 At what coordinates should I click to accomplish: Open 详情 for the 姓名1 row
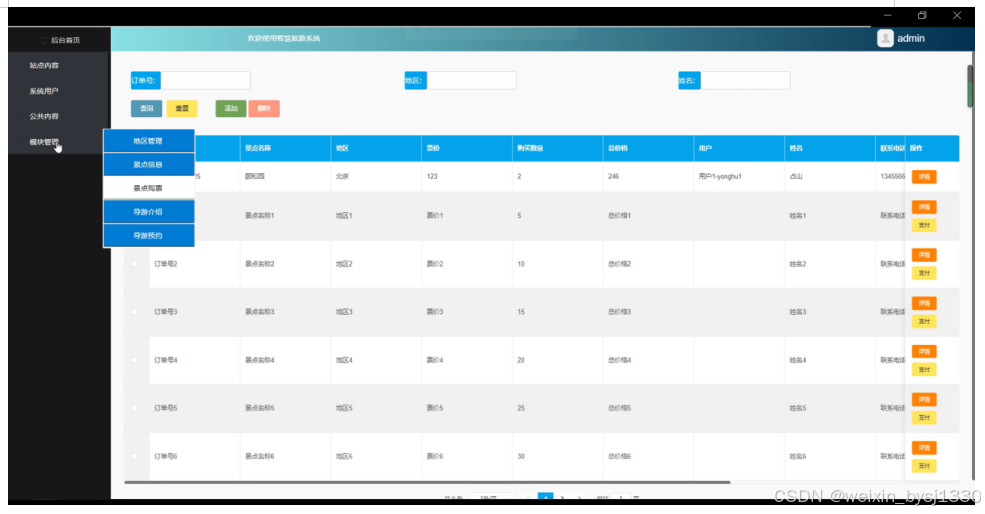click(924, 207)
